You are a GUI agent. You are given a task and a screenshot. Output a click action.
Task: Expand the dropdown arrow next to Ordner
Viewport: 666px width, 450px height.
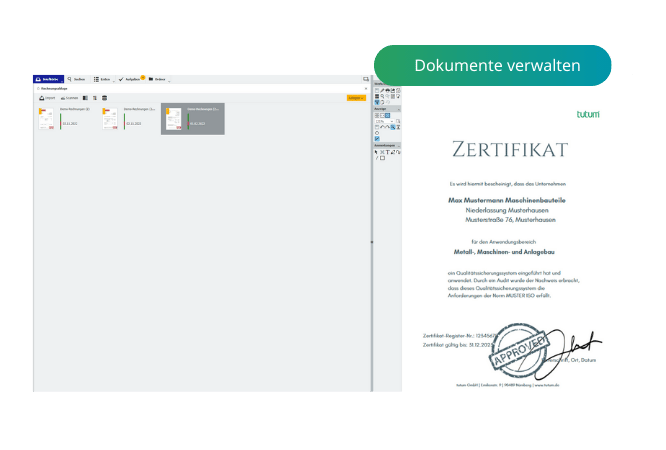169,81
